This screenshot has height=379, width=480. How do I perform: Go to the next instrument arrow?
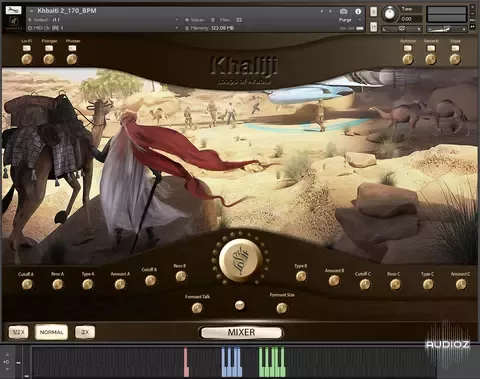[x=330, y=11]
